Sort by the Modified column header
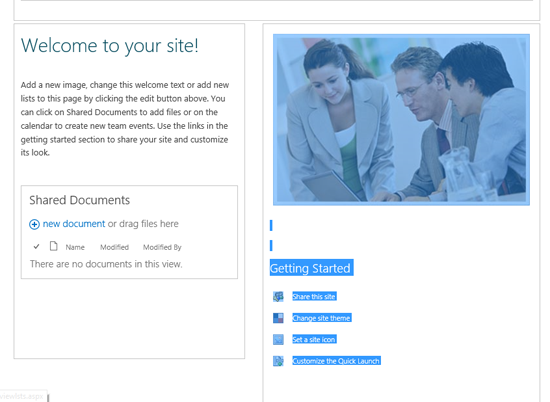The height and width of the screenshot is (402, 550). [114, 247]
